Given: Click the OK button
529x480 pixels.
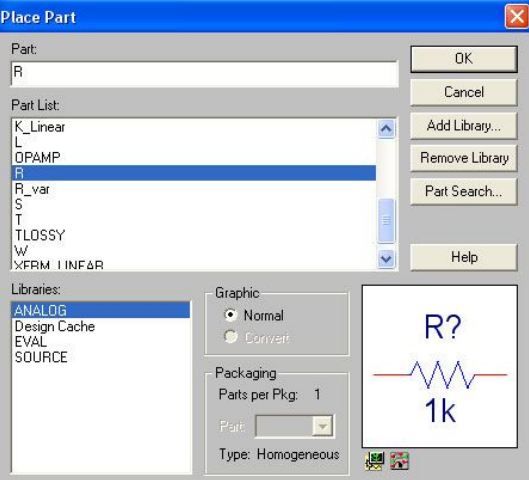Looking at the screenshot, I should (x=464, y=59).
